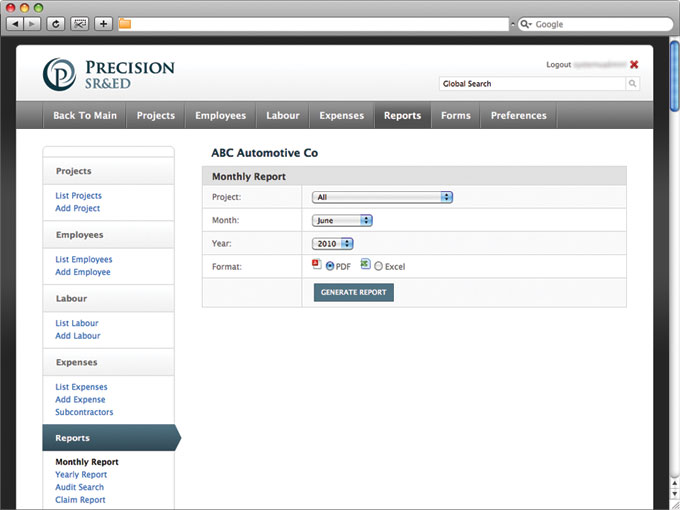Open the List Labour sidebar link

(77, 323)
